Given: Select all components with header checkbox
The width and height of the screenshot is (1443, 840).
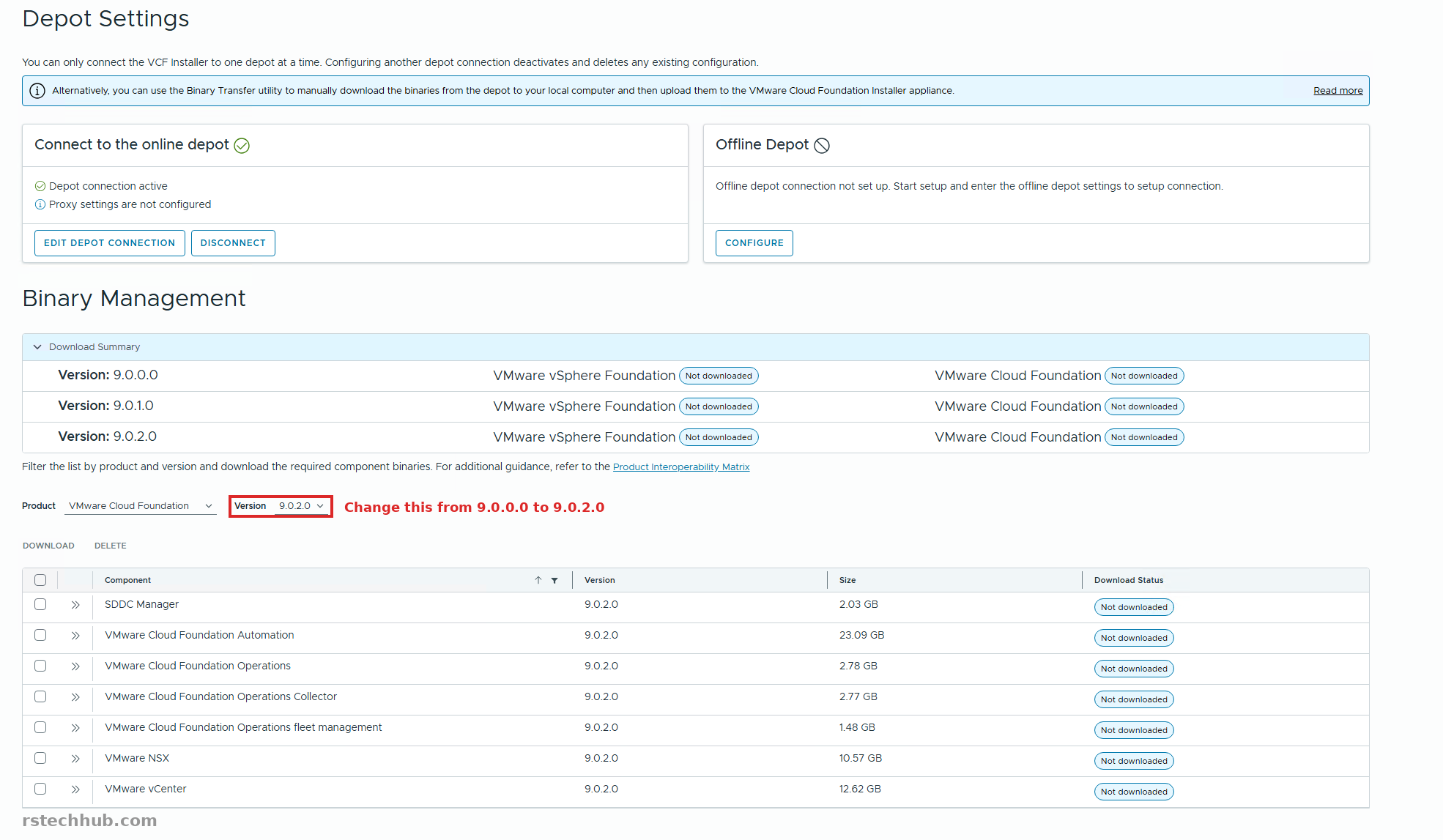Looking at the screenshot, I should (40, 580).
